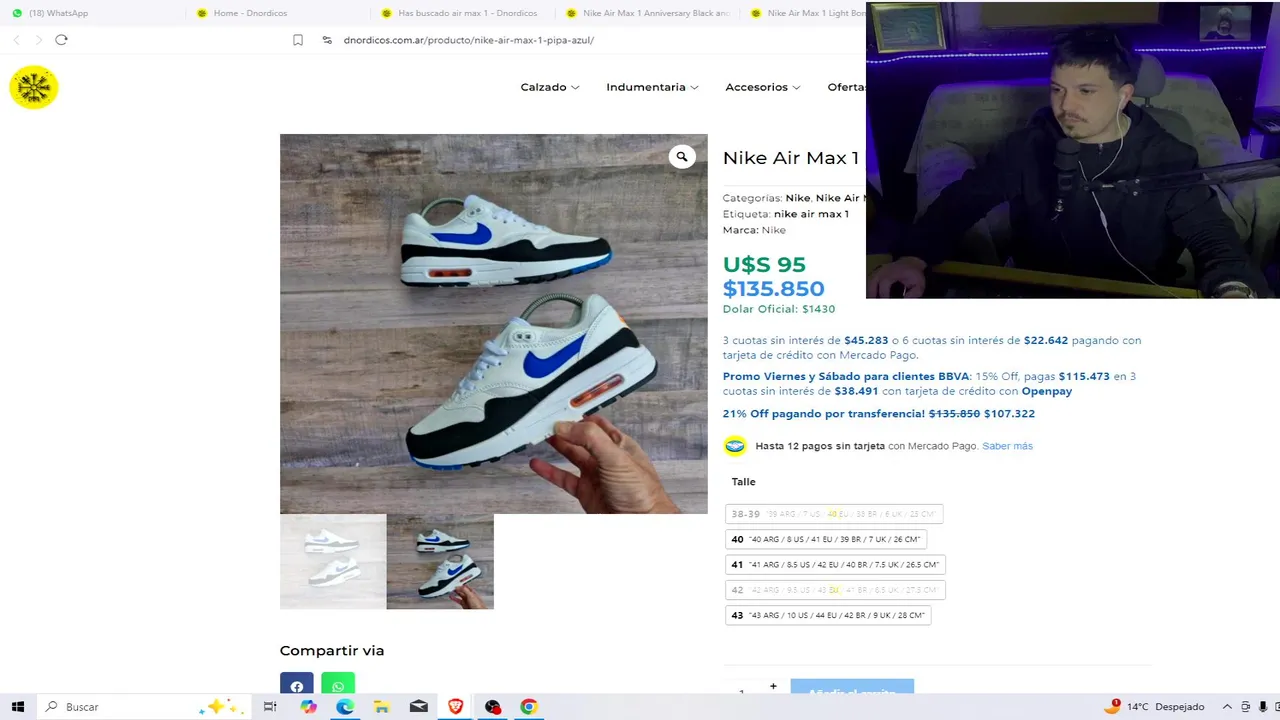Open Task View on the taskbar
1280x720 pixels.
[269, 707]
